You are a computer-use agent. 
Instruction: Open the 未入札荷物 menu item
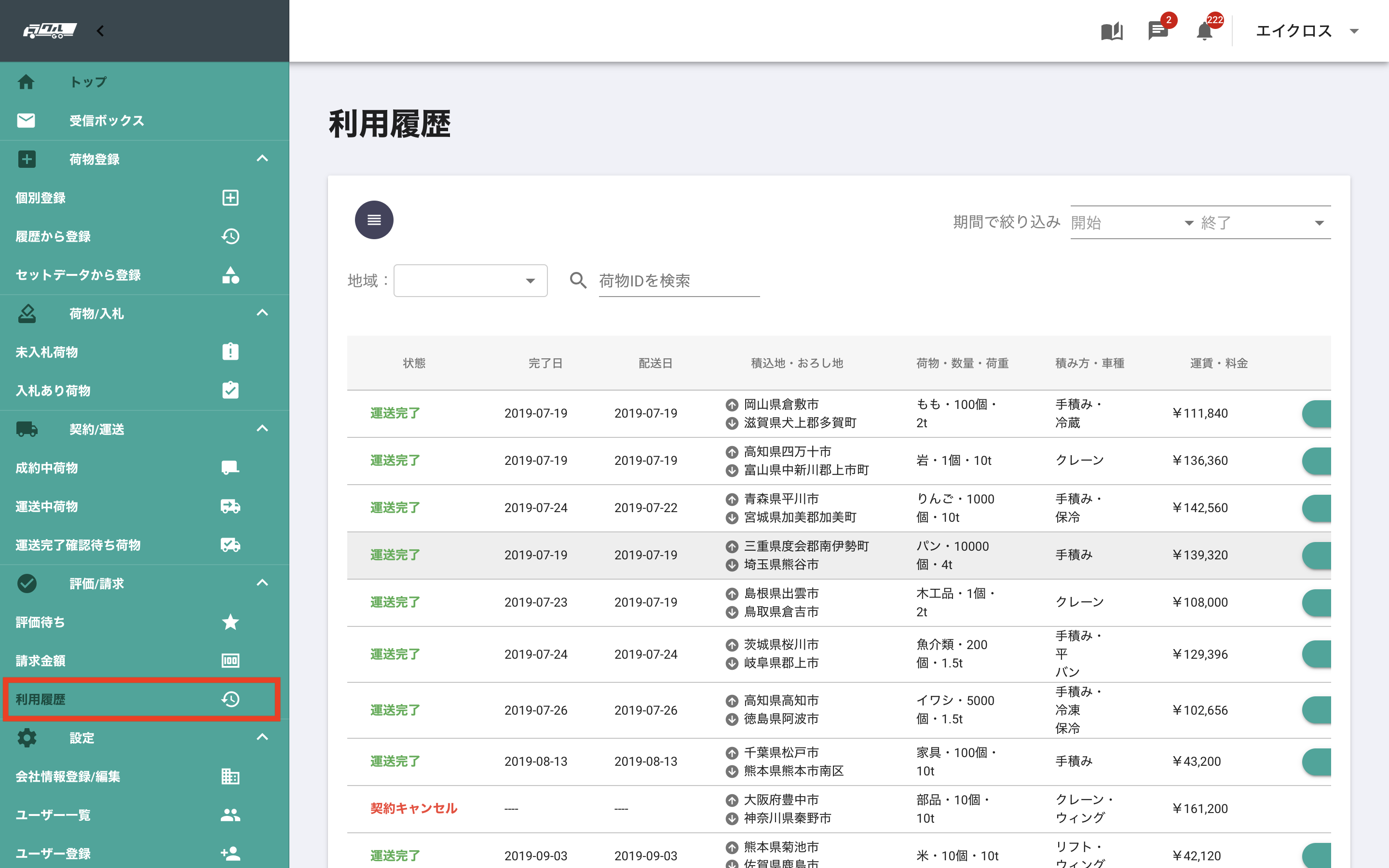point(145,352)
